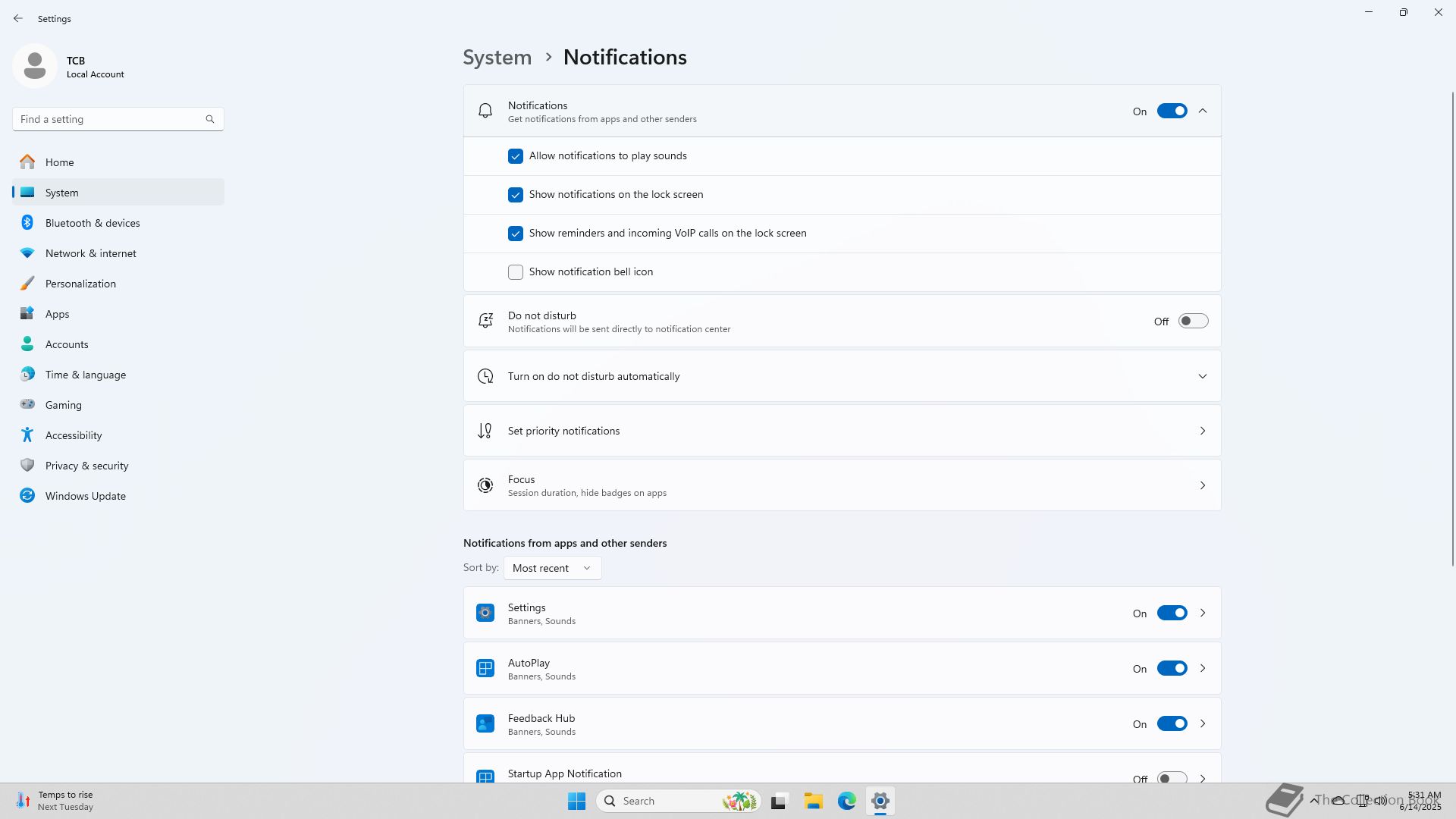Open Microsoft Edge from the taskbar
Viewport: 1456px width, 819px height.
point(846,801)
